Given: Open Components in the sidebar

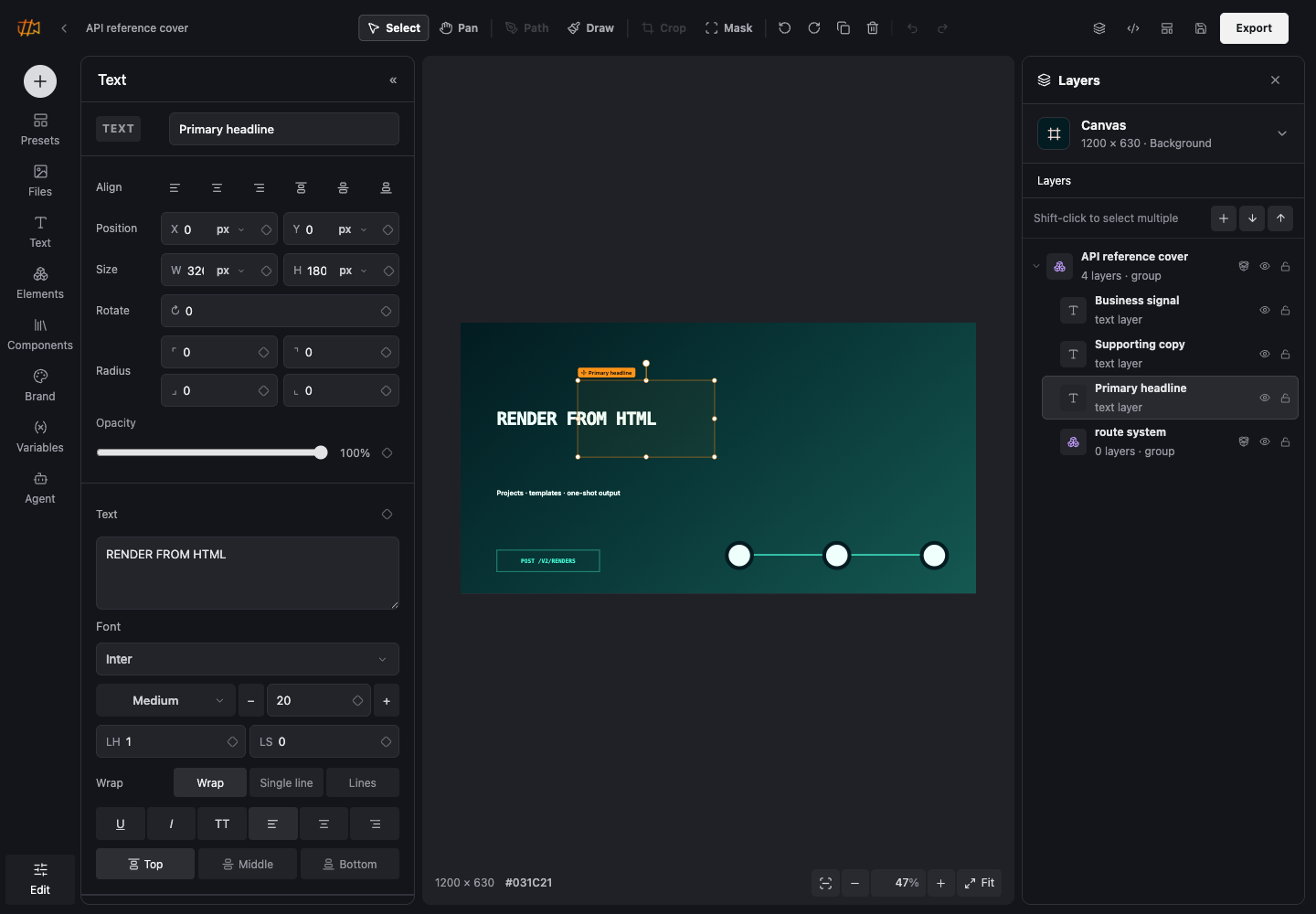Looking at the screenshot, I should (40, 335).
